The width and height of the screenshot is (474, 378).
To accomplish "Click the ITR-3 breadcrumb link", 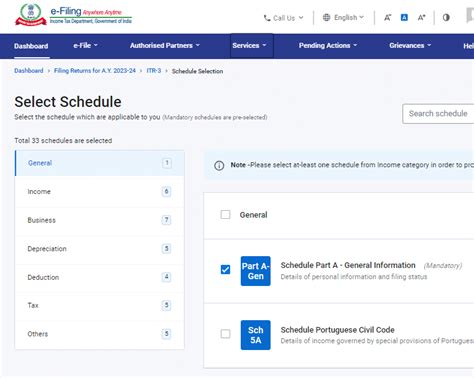I will click(x=154, y=71).
